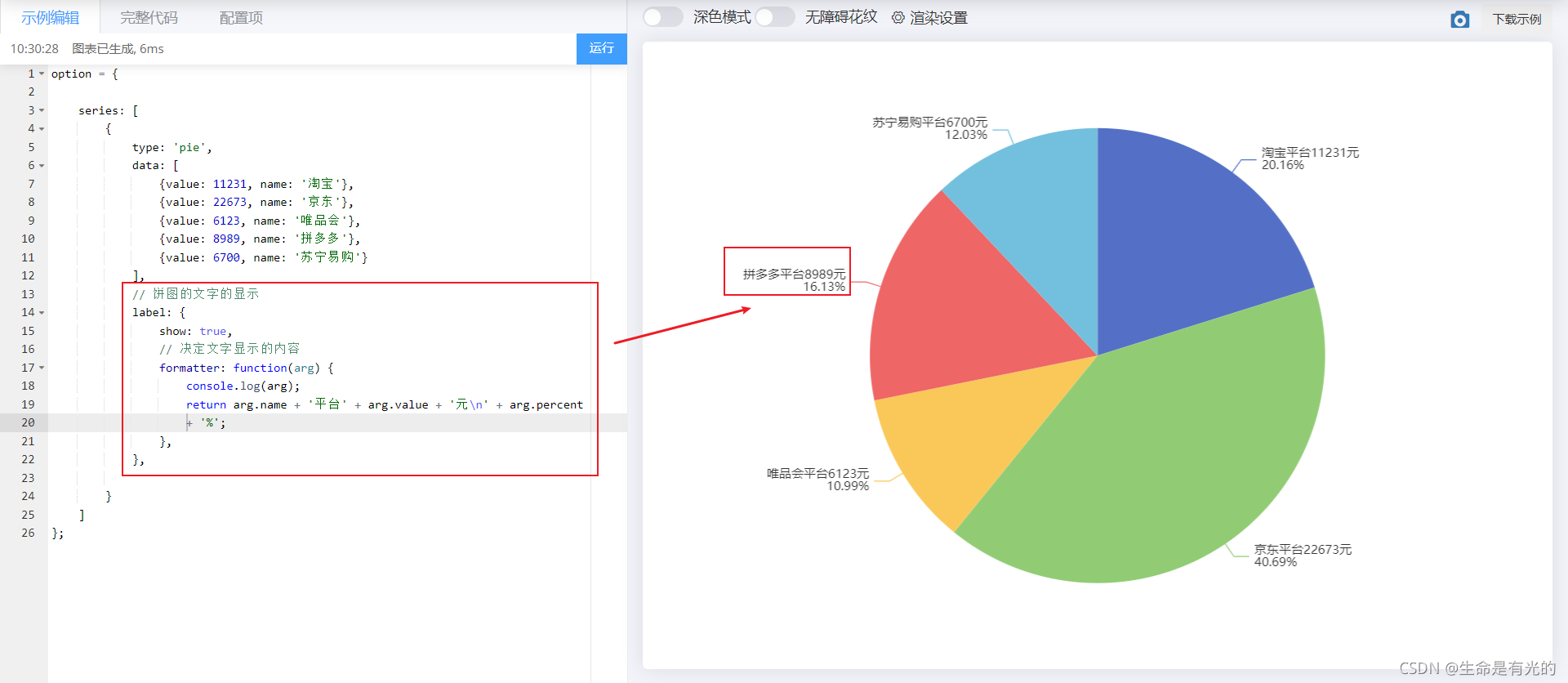This screenshot has height=683, width=1568.
Task: Click the value 8989 拼多多 data line
Action: point(260,239)
